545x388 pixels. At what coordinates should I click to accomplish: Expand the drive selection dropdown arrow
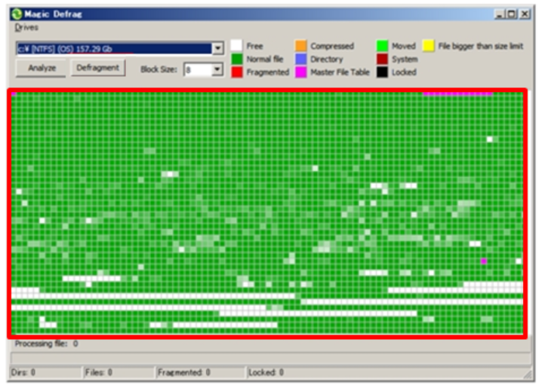pyautogui.click(x=218, y=48)
